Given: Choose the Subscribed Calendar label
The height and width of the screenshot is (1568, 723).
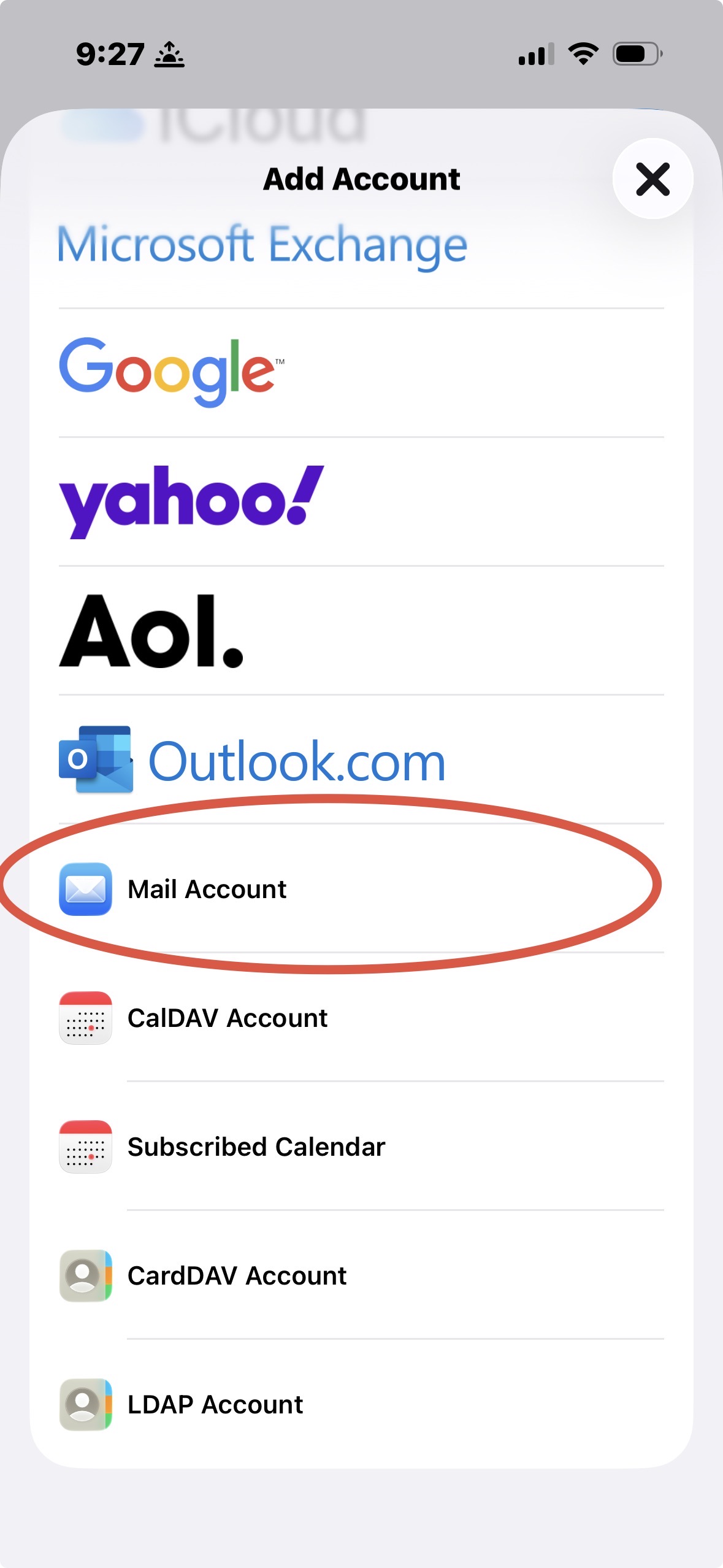Looking at the screenshot, I should click(x=256, y=1147).
